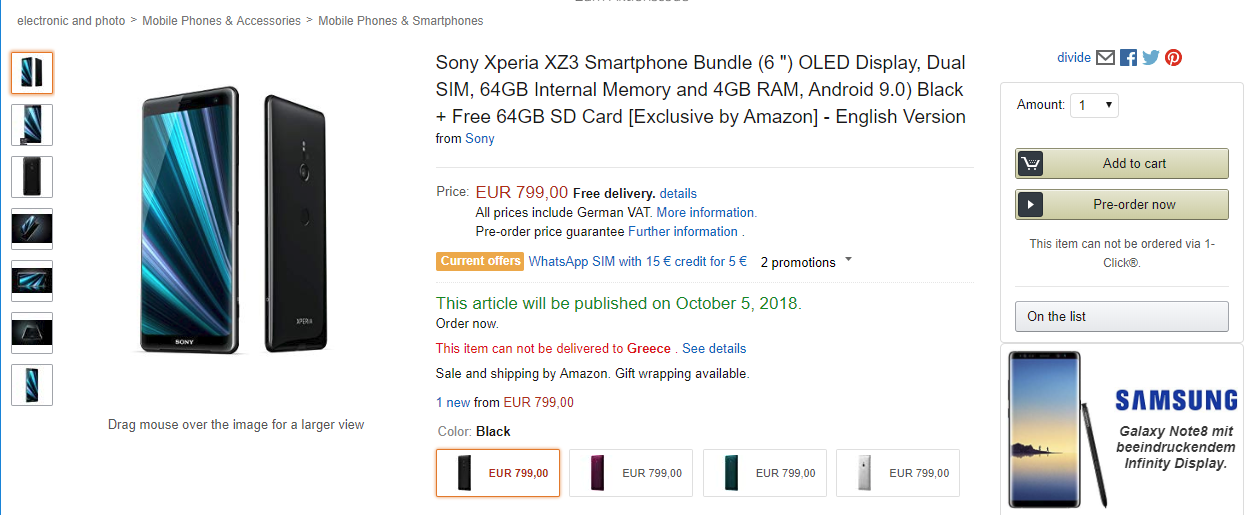
Task: Open WhatsApp SIM credit offer link
Action: 638,261
